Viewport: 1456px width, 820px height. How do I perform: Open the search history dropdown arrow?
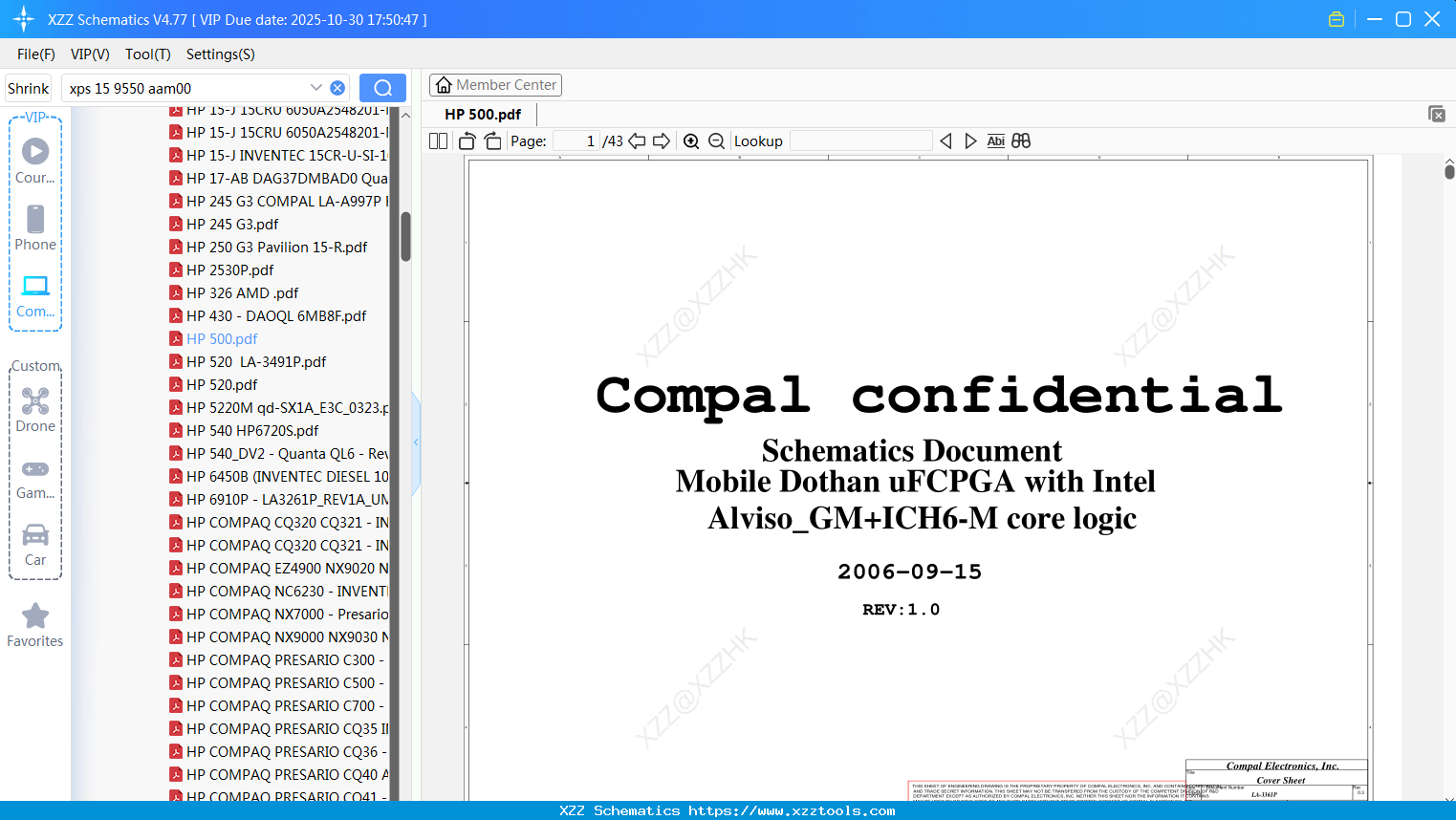pyautogui.click(x=316, y=88)
